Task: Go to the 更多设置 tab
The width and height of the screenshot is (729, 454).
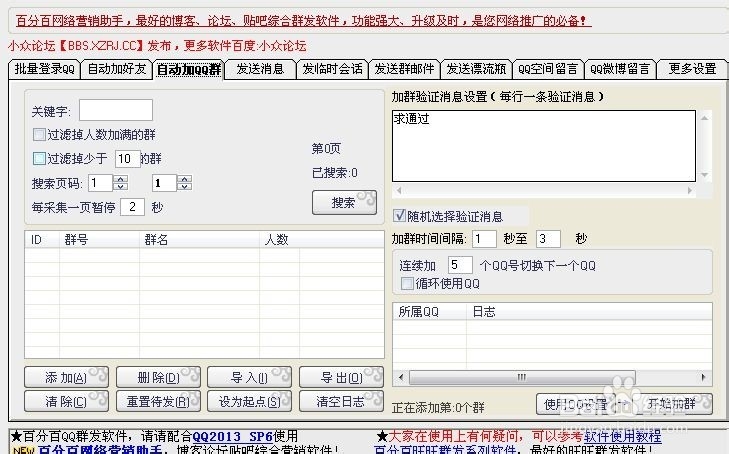Action: [692, 69]
